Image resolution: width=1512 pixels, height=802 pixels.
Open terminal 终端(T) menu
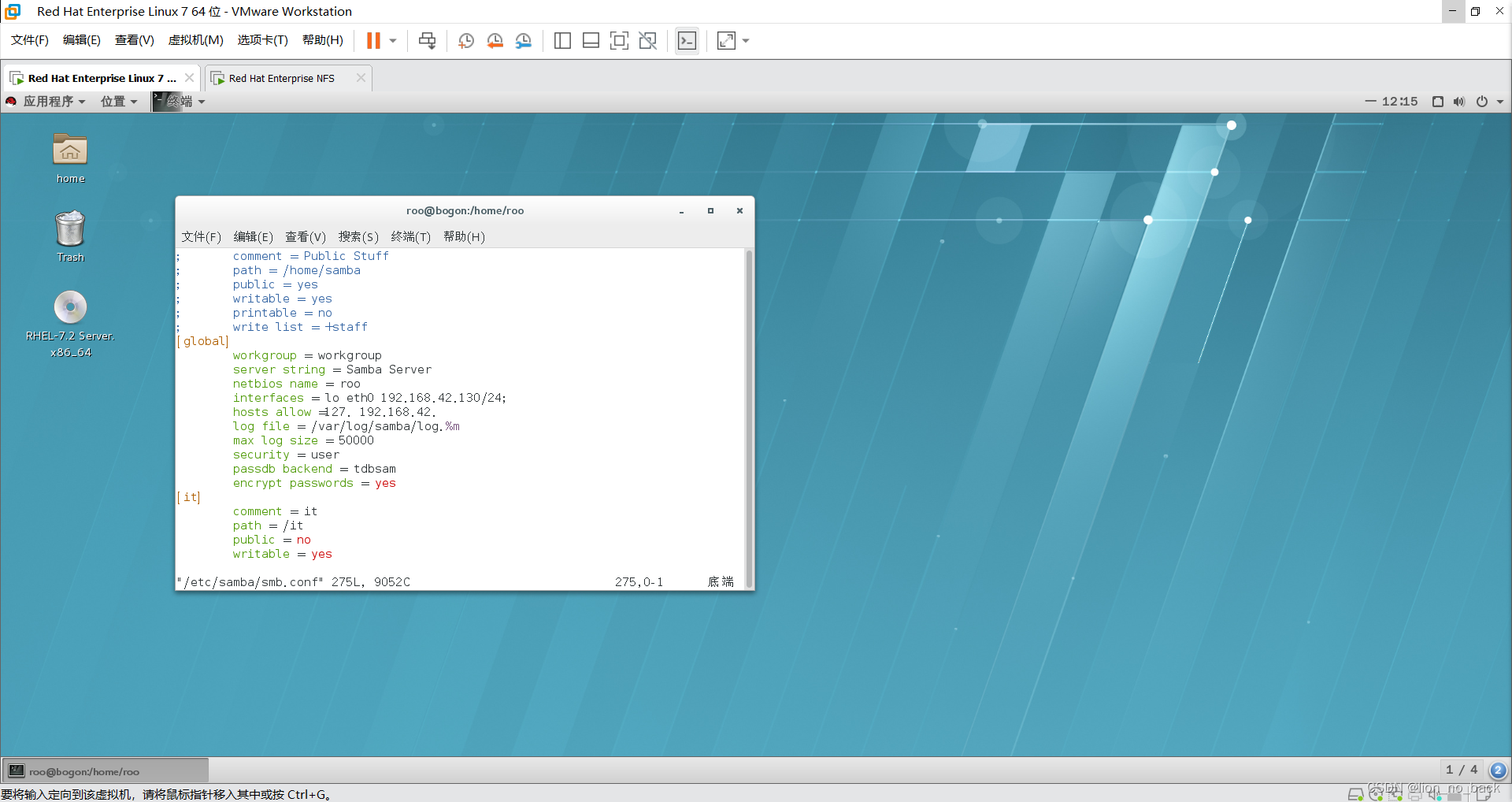coord(411,236)
